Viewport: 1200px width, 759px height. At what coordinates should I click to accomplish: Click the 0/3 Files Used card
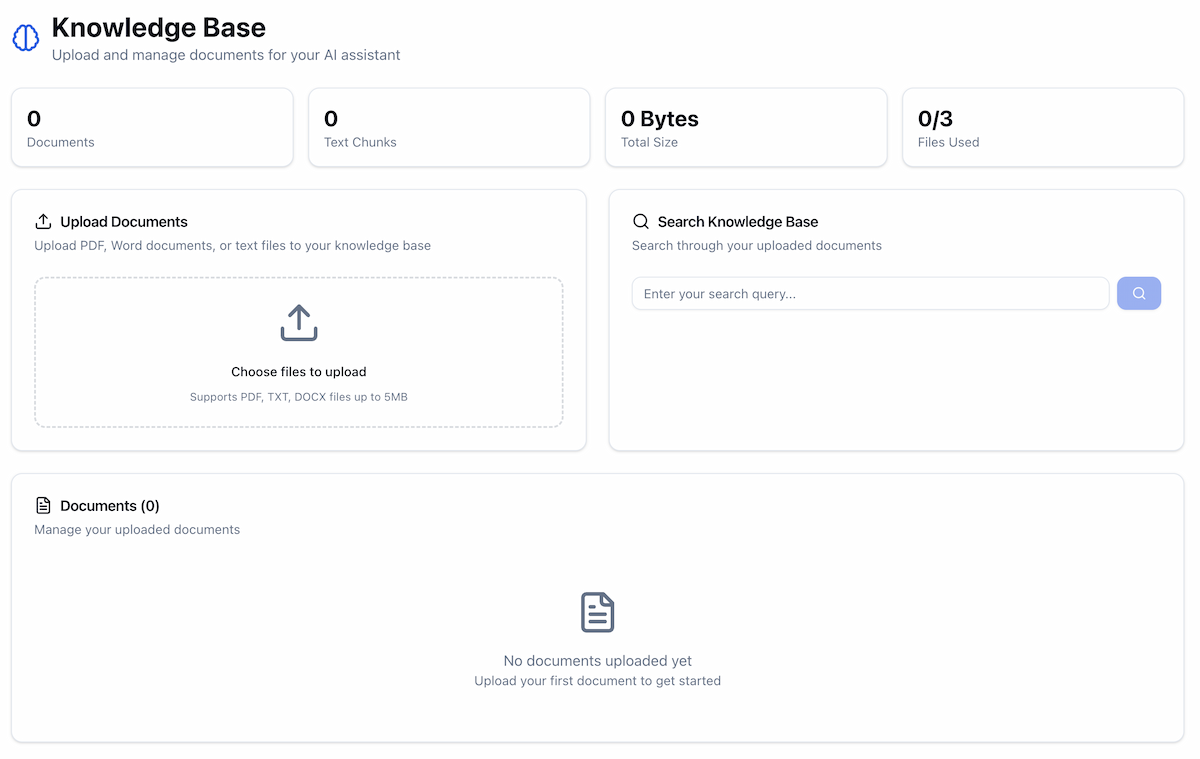(1043, 127)
